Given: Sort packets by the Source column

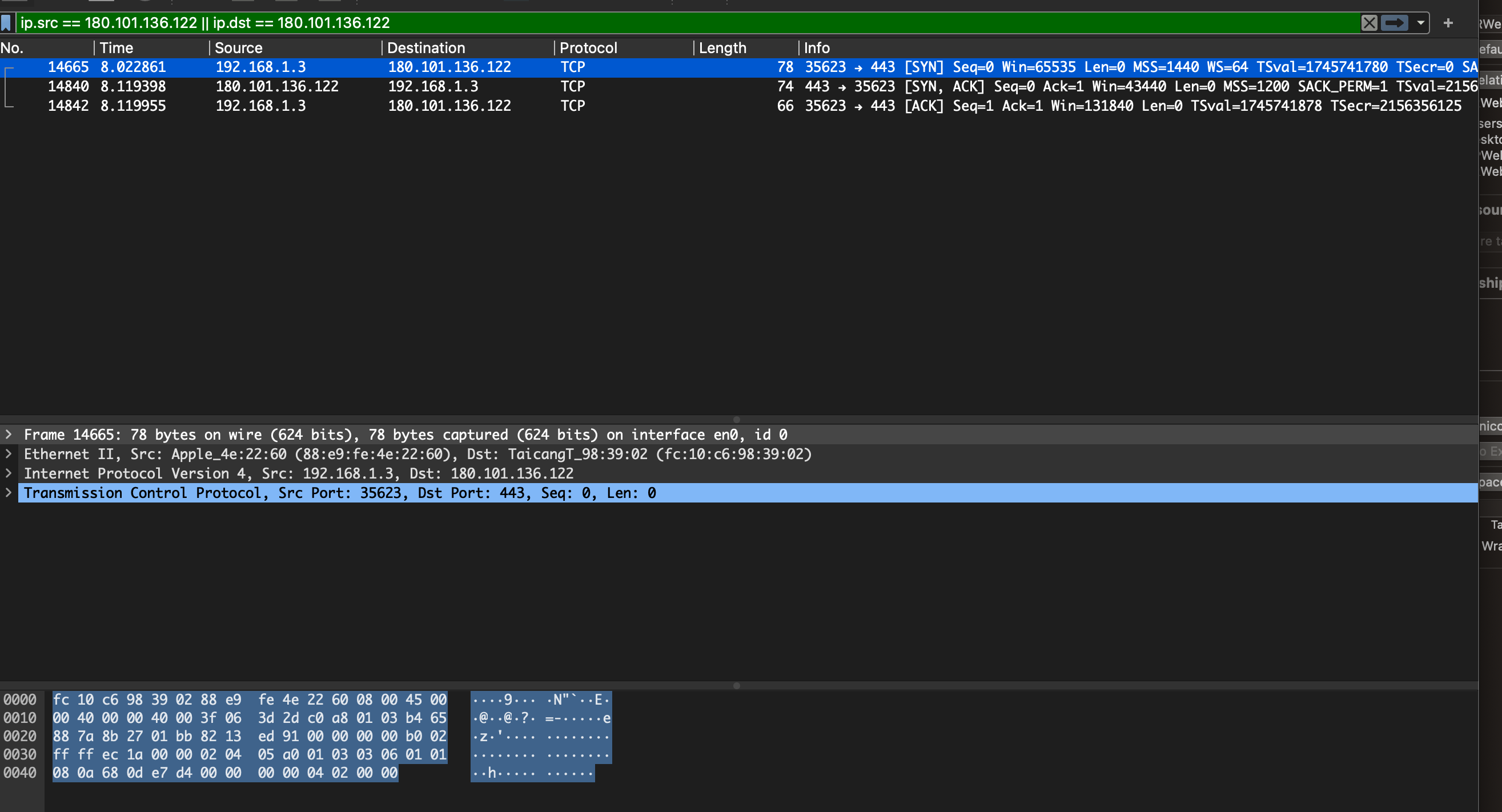Looking at the screenshot, I should click(239, 48).
